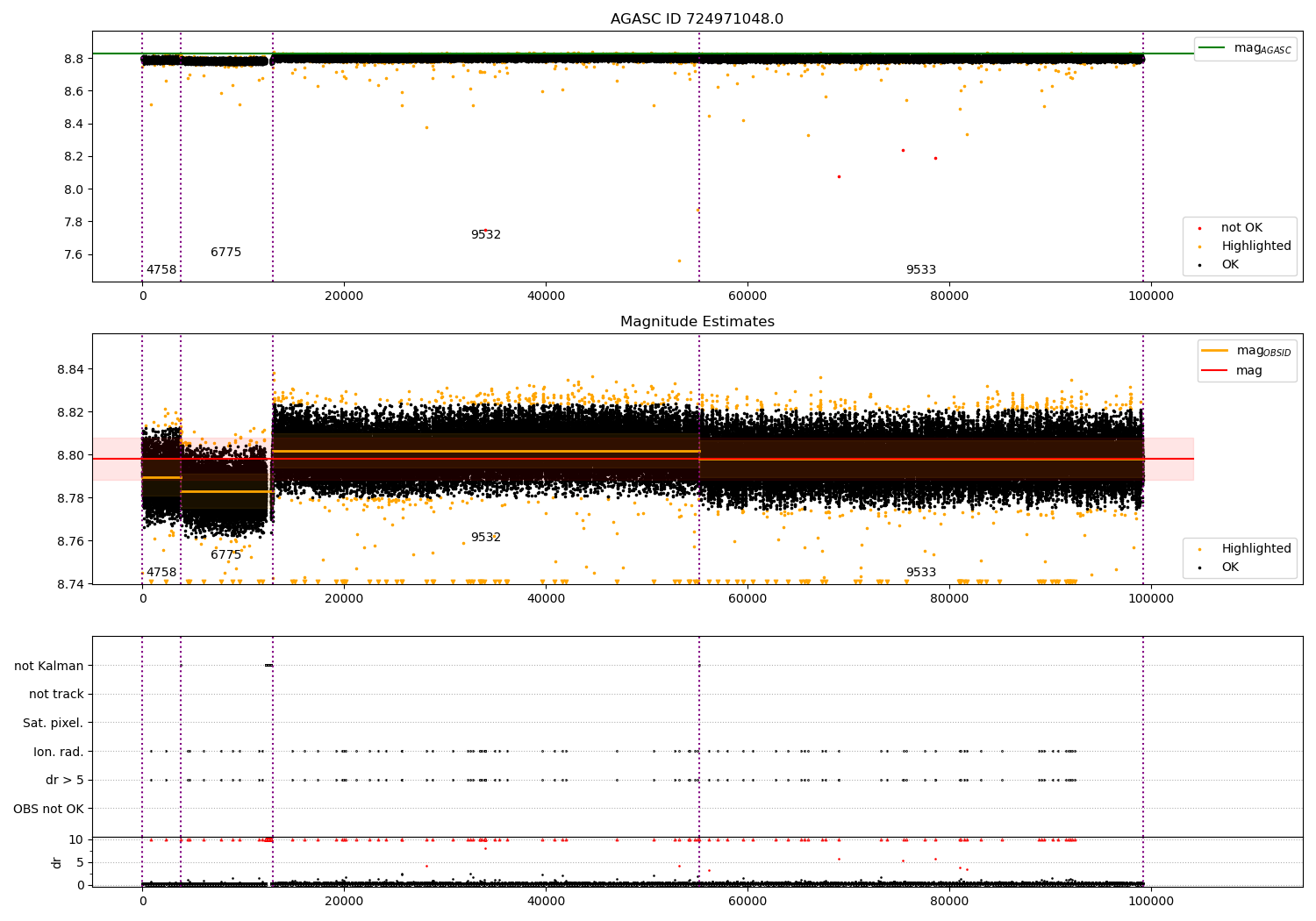The height and width of the screenshot is (921, 1316).
Task: Click y-axis tick '8.84' in middle plot
Action: pos(70,369)
